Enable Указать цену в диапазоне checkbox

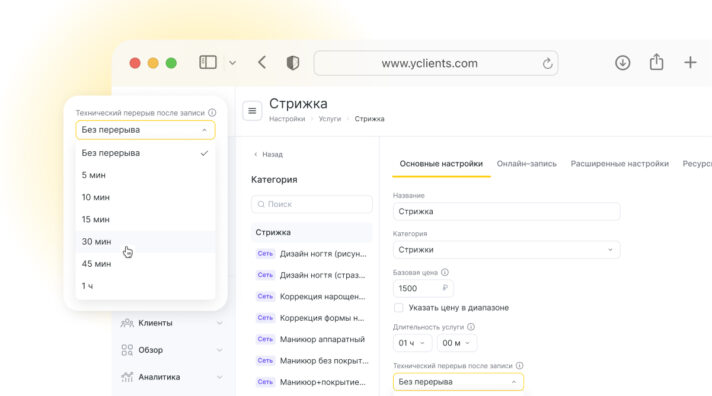click(399, 308)
